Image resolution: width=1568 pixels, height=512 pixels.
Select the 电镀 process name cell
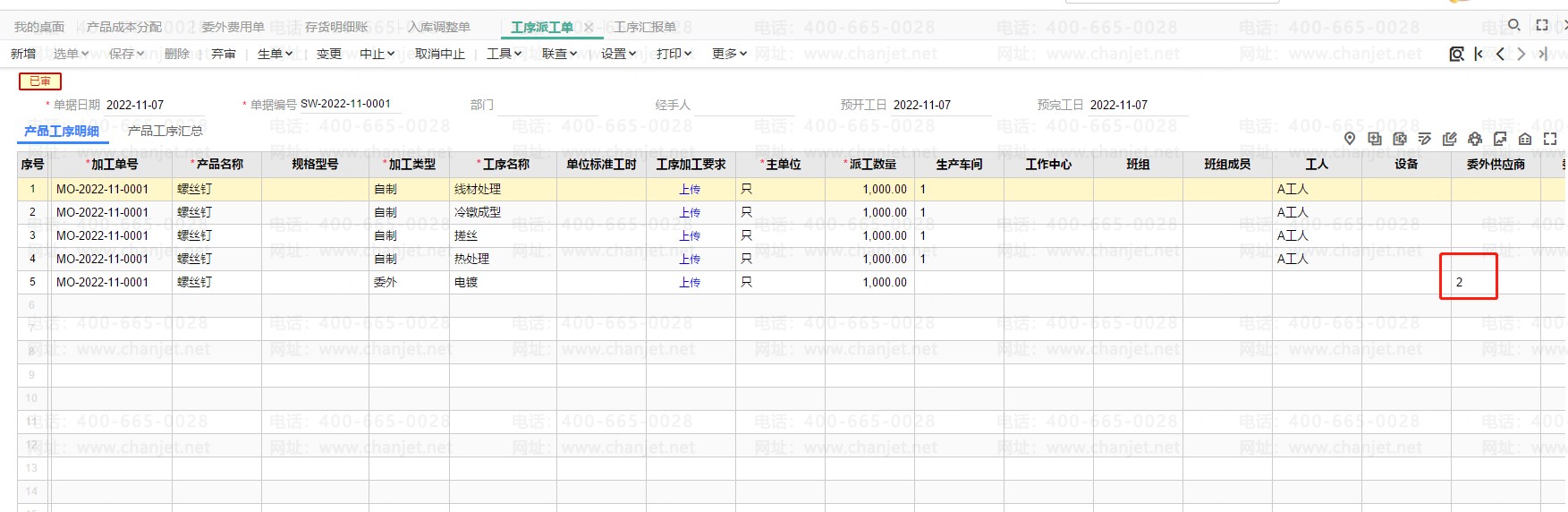504,282
